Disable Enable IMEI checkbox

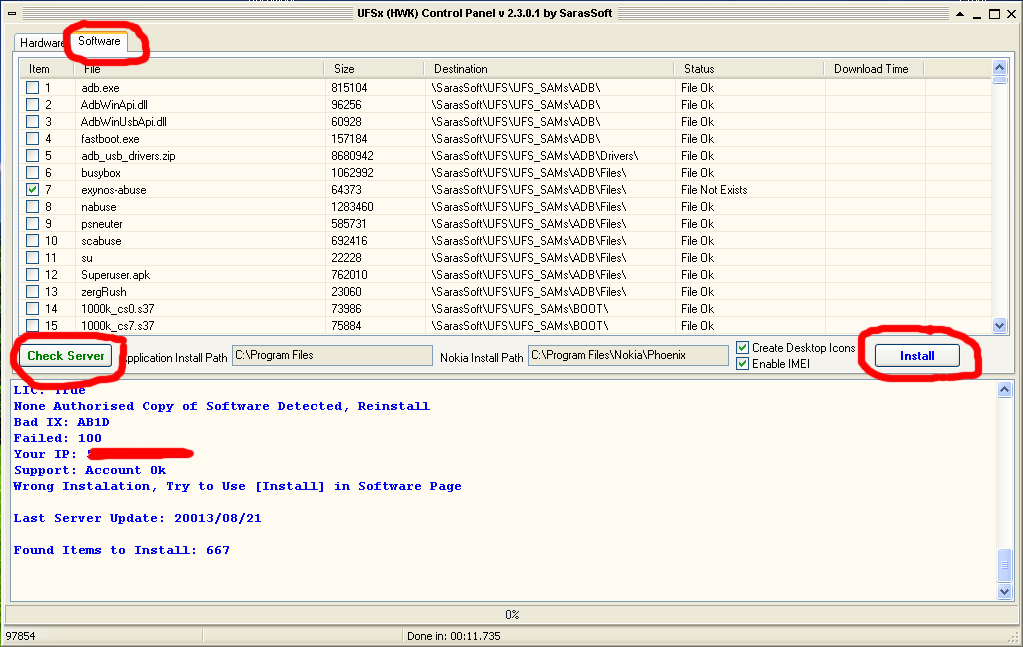click(742, 363)
